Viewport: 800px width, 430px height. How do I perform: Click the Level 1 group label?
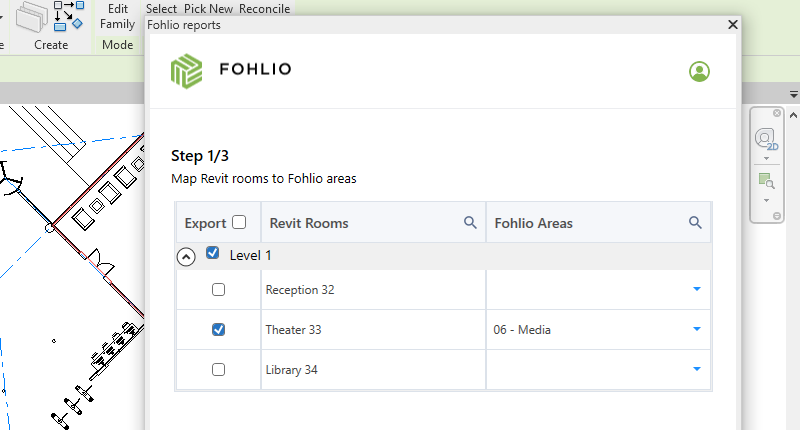250,255
